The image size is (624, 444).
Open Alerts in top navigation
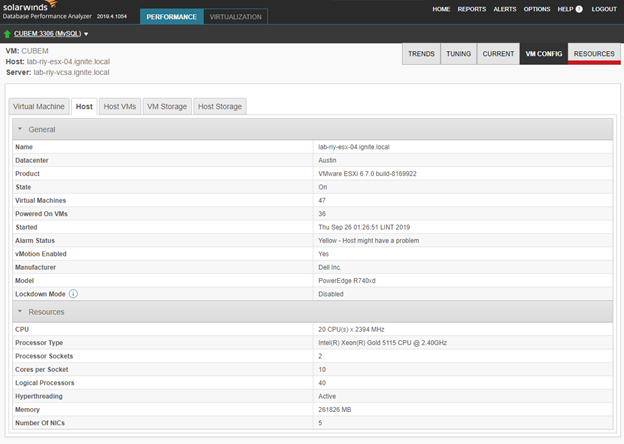click(x=505, y=9)
